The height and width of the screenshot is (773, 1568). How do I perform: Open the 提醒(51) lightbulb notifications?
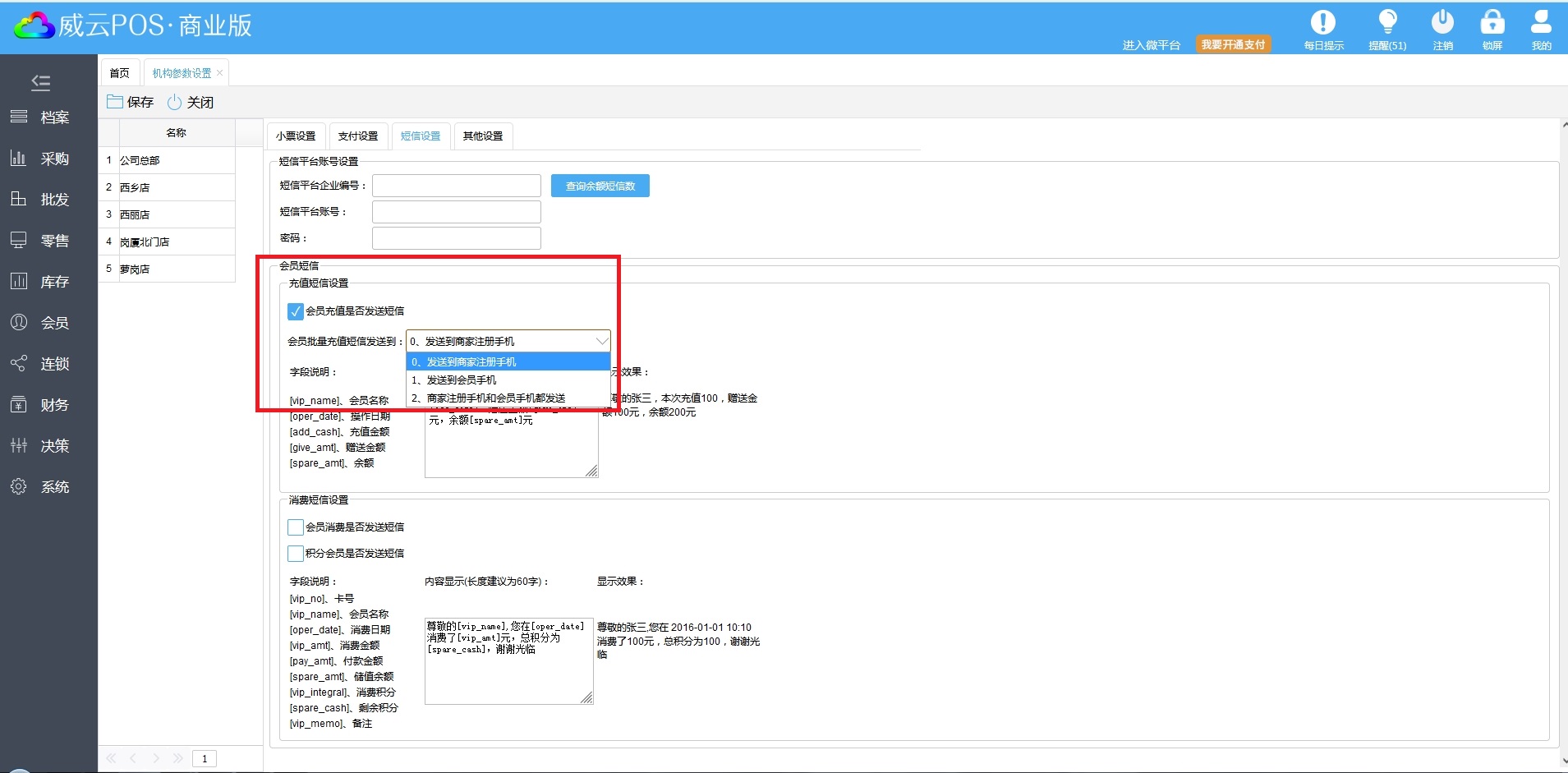pyautogui.click(x=1387, y=23)
